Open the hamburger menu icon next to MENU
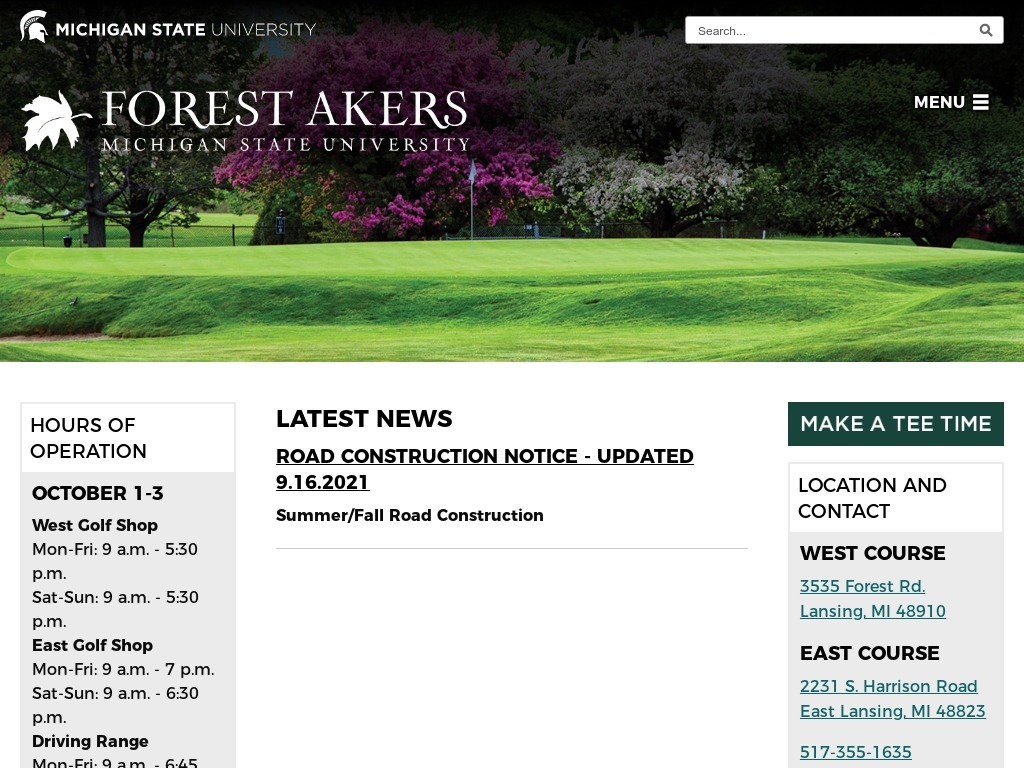Image resolution: width=1024 pixels, height=768 pixels. click(x=980, y=102)
